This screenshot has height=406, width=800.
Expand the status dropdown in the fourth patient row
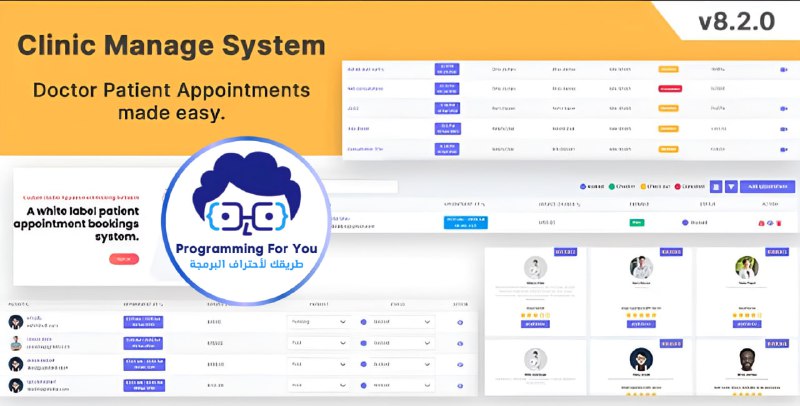coord(402,386)
